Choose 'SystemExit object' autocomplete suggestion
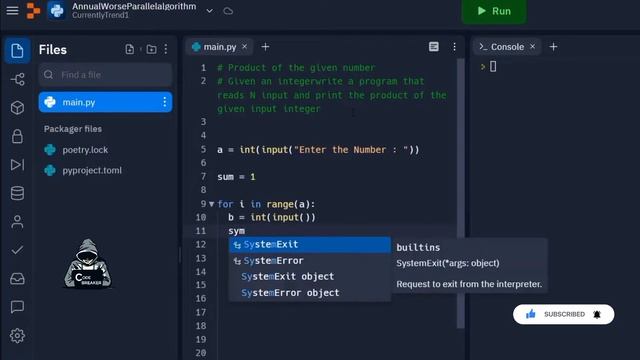The height and width of the screenshot is (360, 640). click(310, 276)
